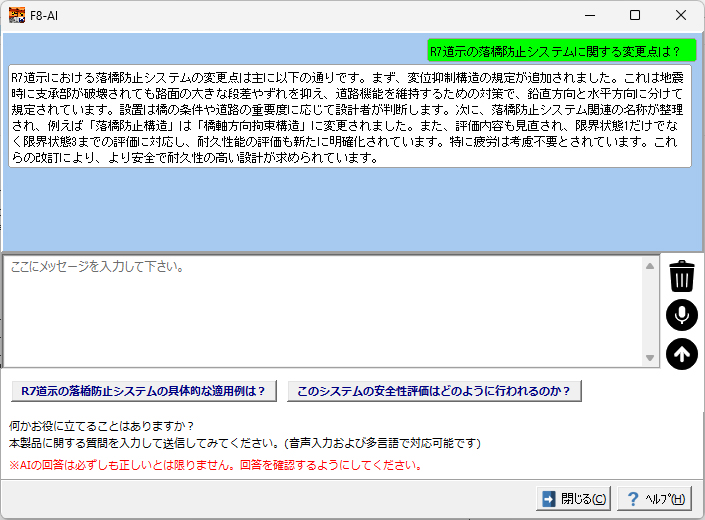Click the message box scroll down arrow
Screen dimensions: 705x520
(x=650, y=357)
